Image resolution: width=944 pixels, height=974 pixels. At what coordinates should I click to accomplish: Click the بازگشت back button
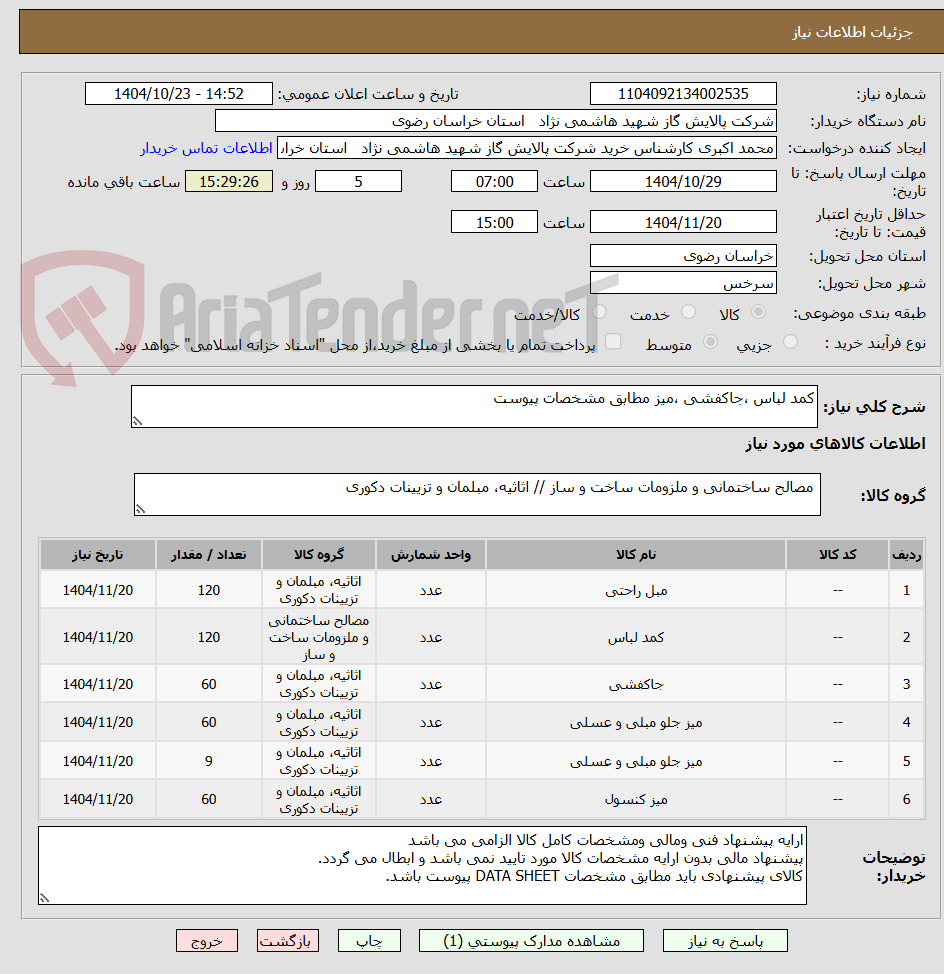tap(288, 941)
